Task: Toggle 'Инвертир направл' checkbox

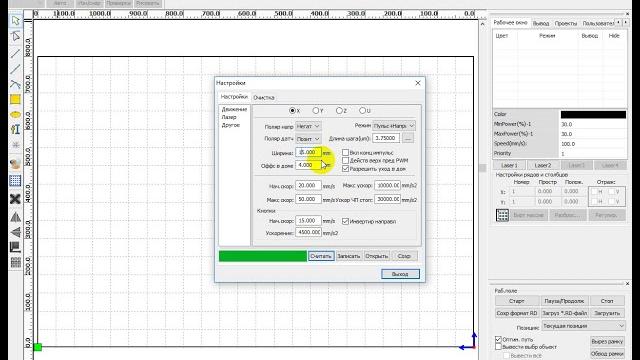Action: 346,221
